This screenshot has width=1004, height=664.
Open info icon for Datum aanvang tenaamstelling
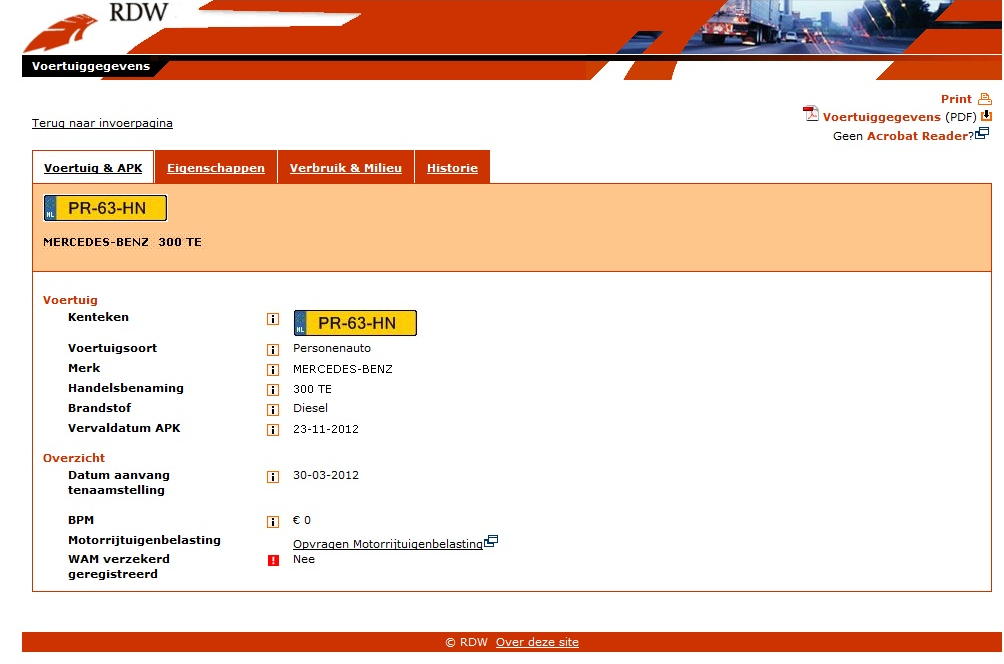pos(272,477)
